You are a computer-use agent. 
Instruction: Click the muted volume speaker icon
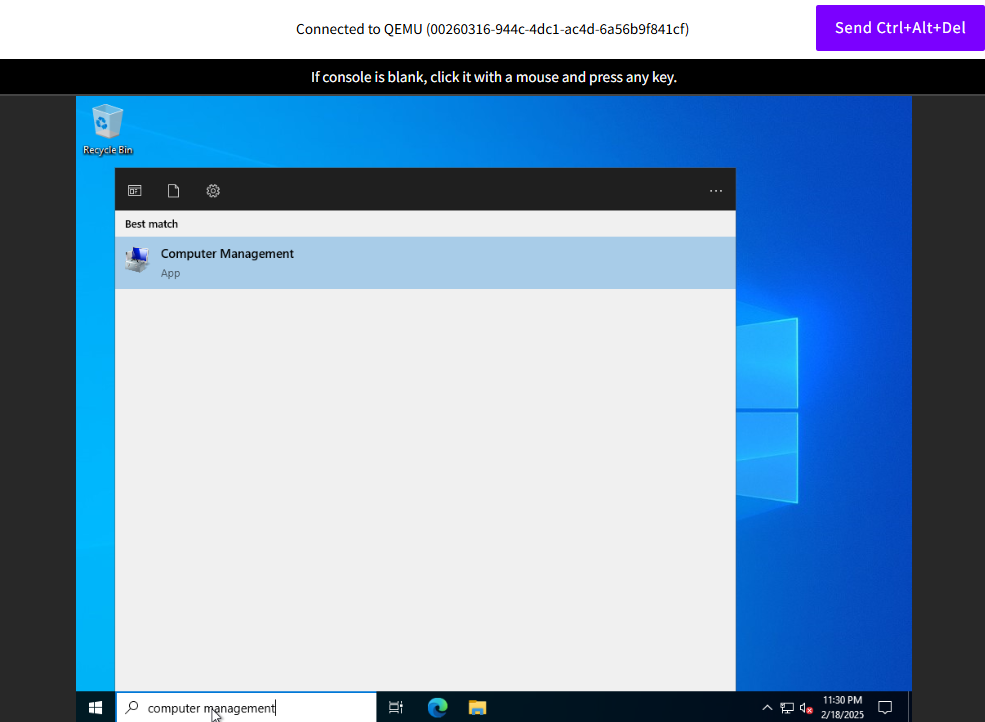point(806,708)
